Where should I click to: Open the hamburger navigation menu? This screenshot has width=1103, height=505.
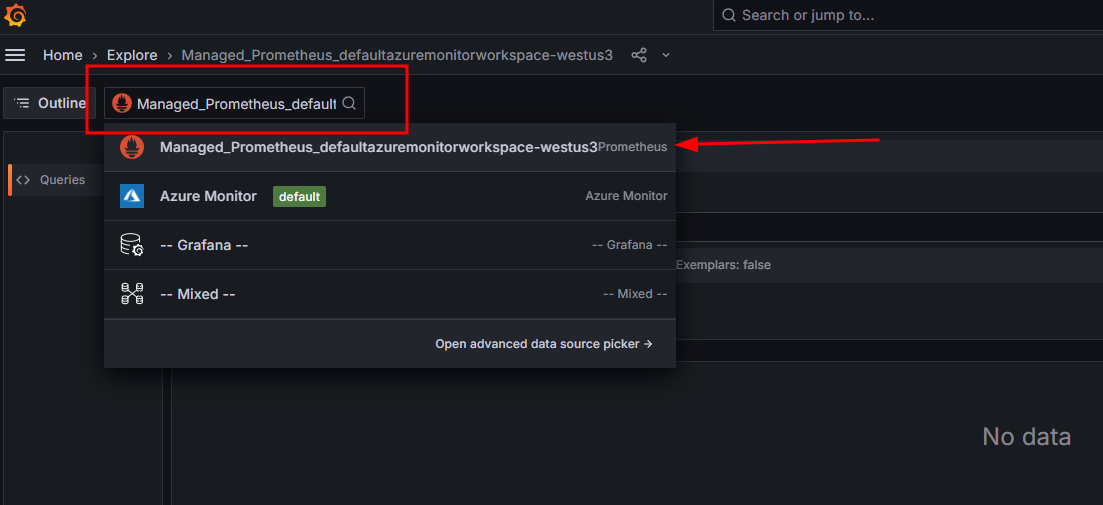pos(15,55)
